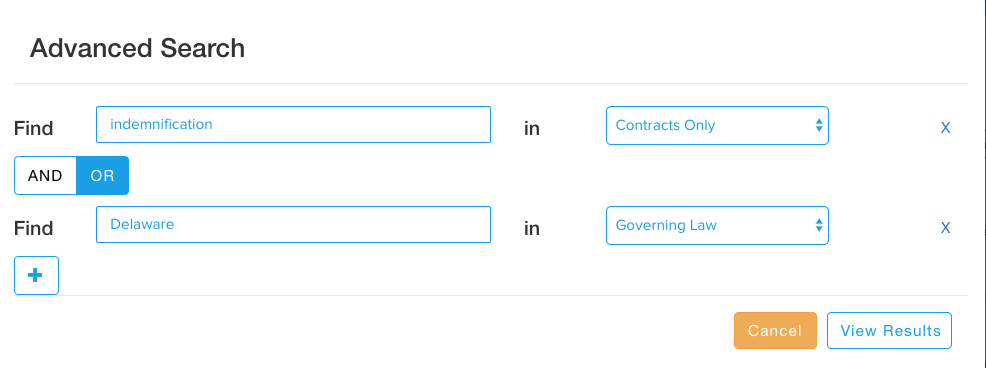The image size is (986, 368).
Task: Click the up-down arrows on Governing Law selector
Action: 819,225
